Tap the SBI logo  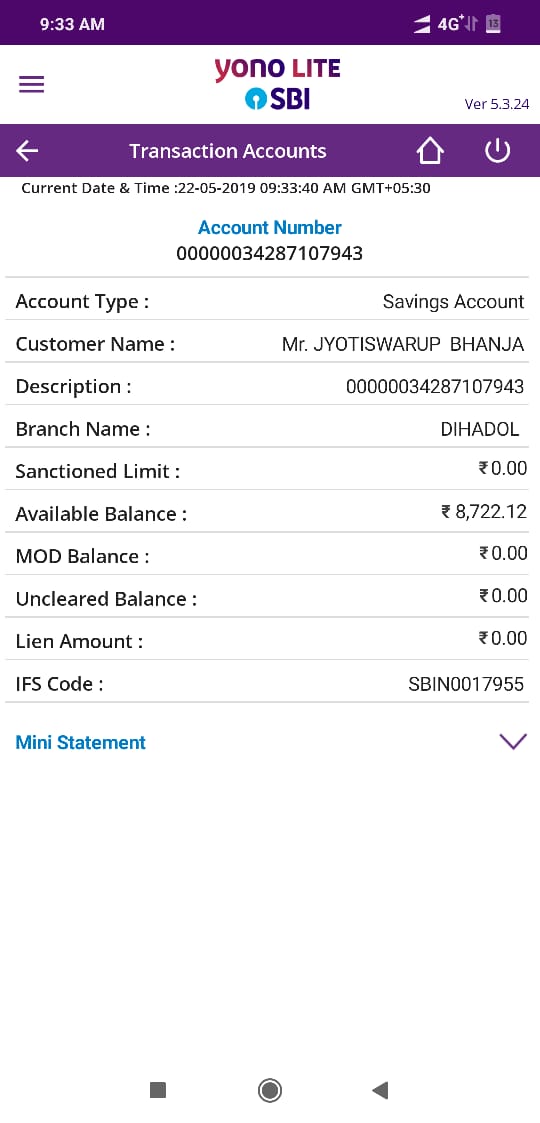(x=277, y=100)
